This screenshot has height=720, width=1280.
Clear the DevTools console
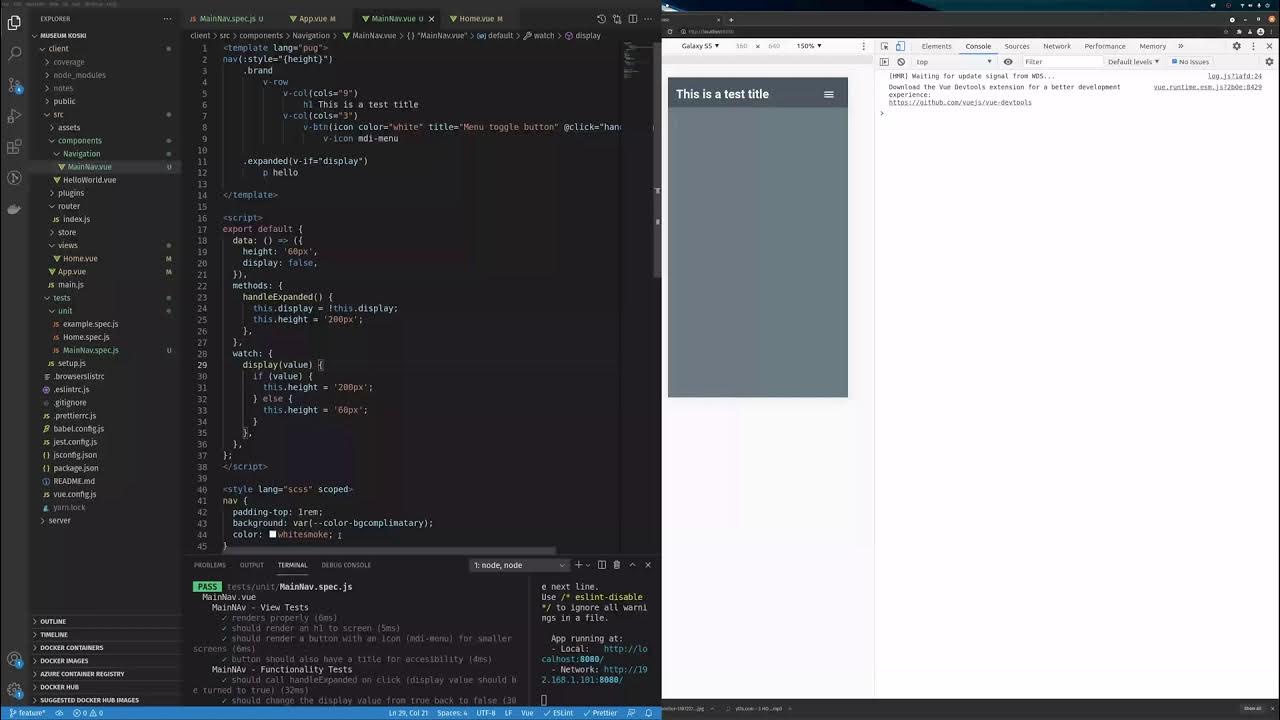point(901,62)
